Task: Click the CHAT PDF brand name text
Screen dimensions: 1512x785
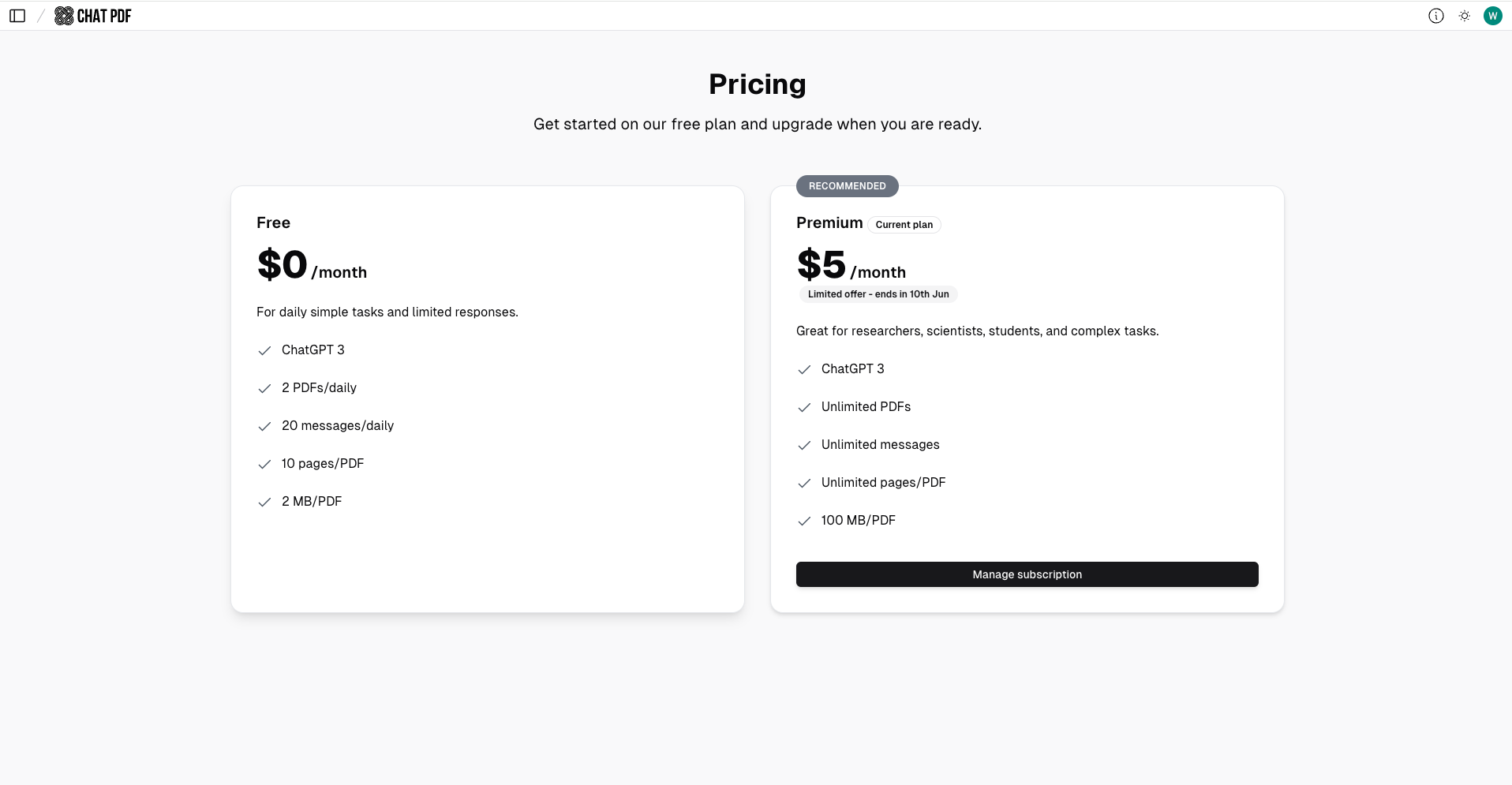Action: pyautogui.click(x=104, y=16)
